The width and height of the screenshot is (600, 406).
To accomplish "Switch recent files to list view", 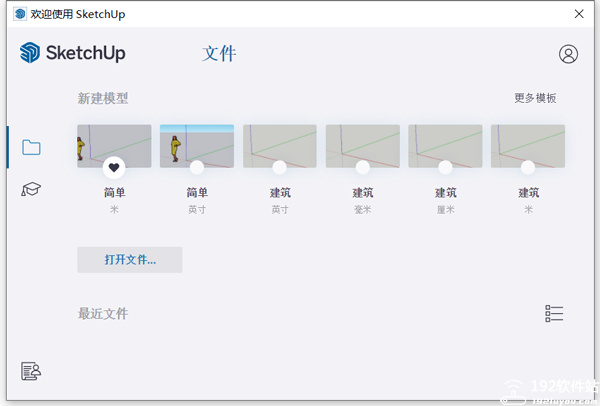I will [554, 313].
